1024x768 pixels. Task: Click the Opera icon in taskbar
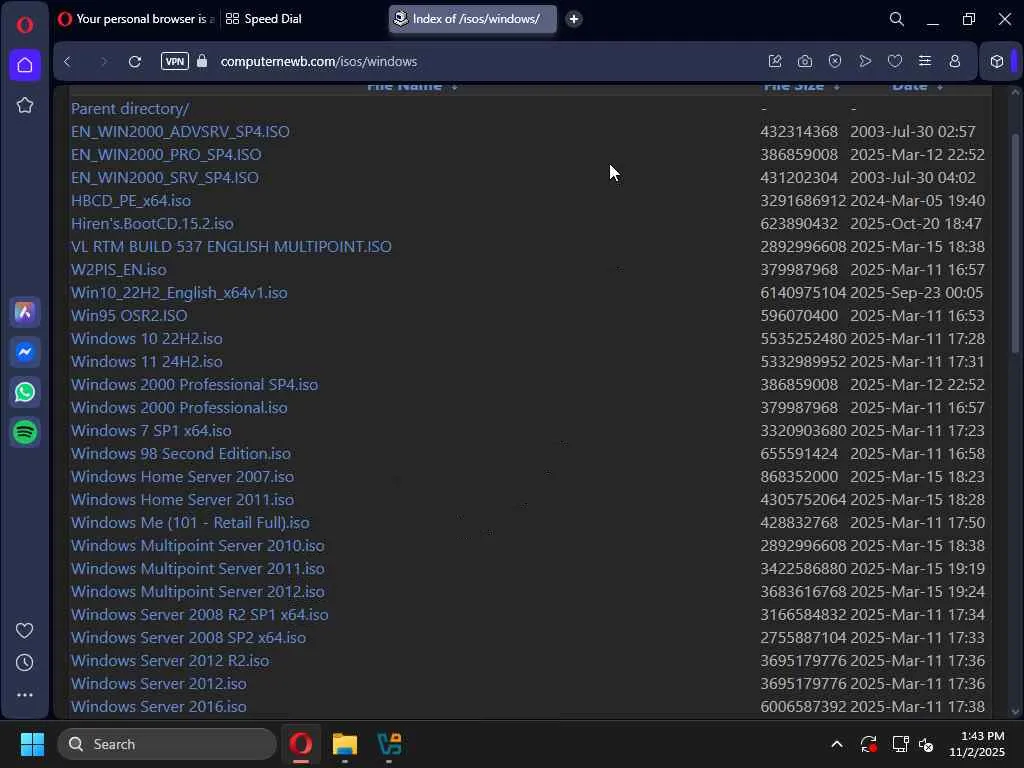coord(300,744)
